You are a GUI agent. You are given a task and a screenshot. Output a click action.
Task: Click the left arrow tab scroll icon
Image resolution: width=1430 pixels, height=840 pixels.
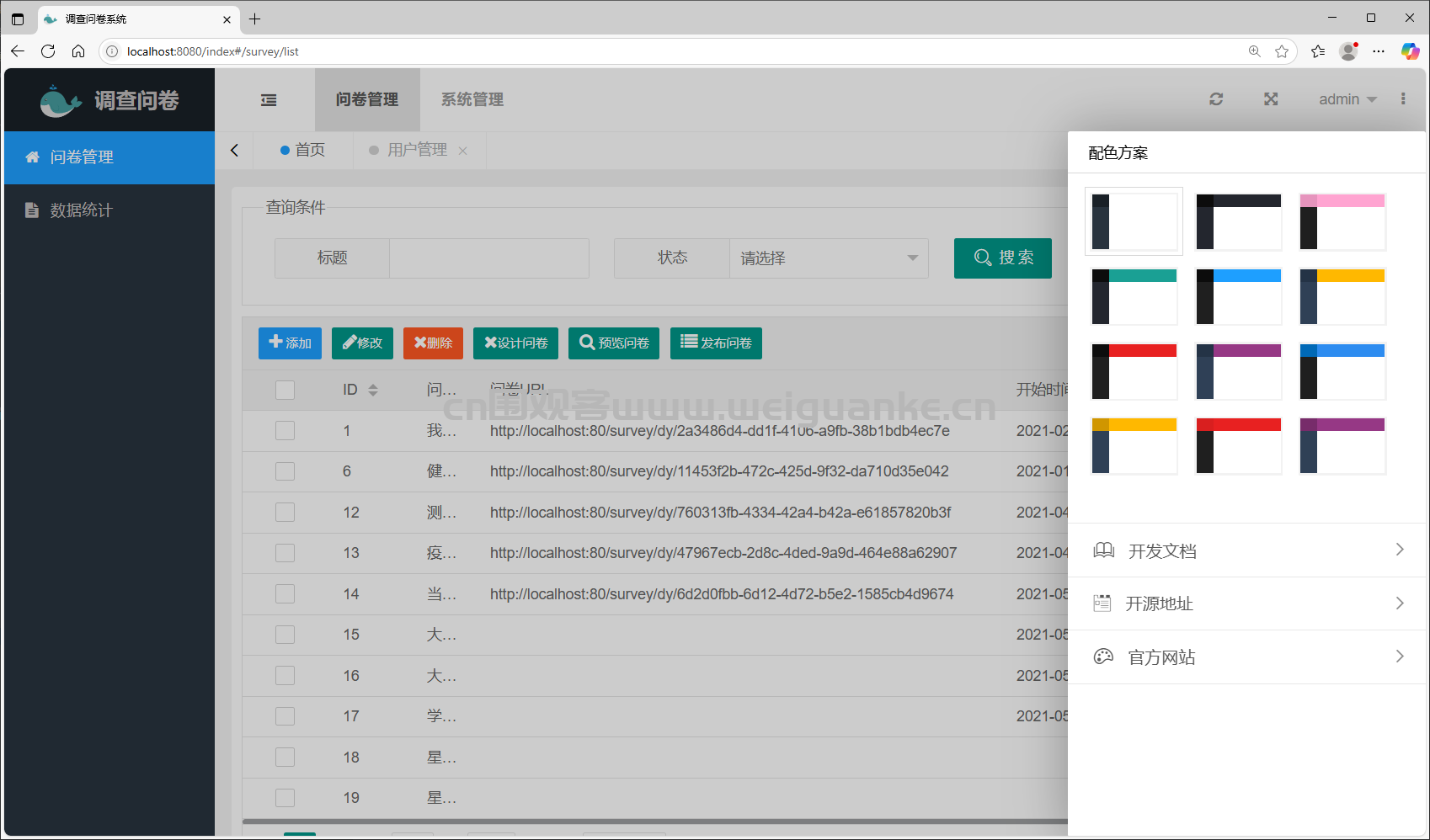click(x=235, y=150)
